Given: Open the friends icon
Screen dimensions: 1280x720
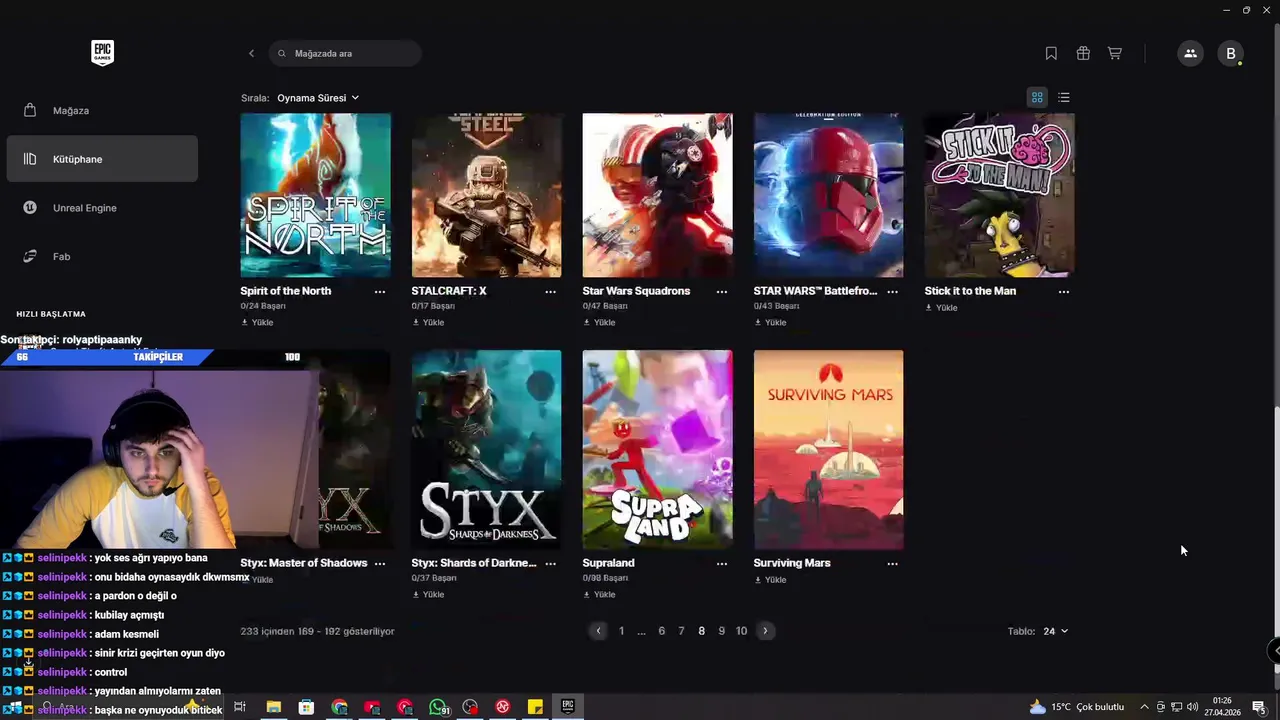Looking at the screenshot, I should coord(1190,53).
